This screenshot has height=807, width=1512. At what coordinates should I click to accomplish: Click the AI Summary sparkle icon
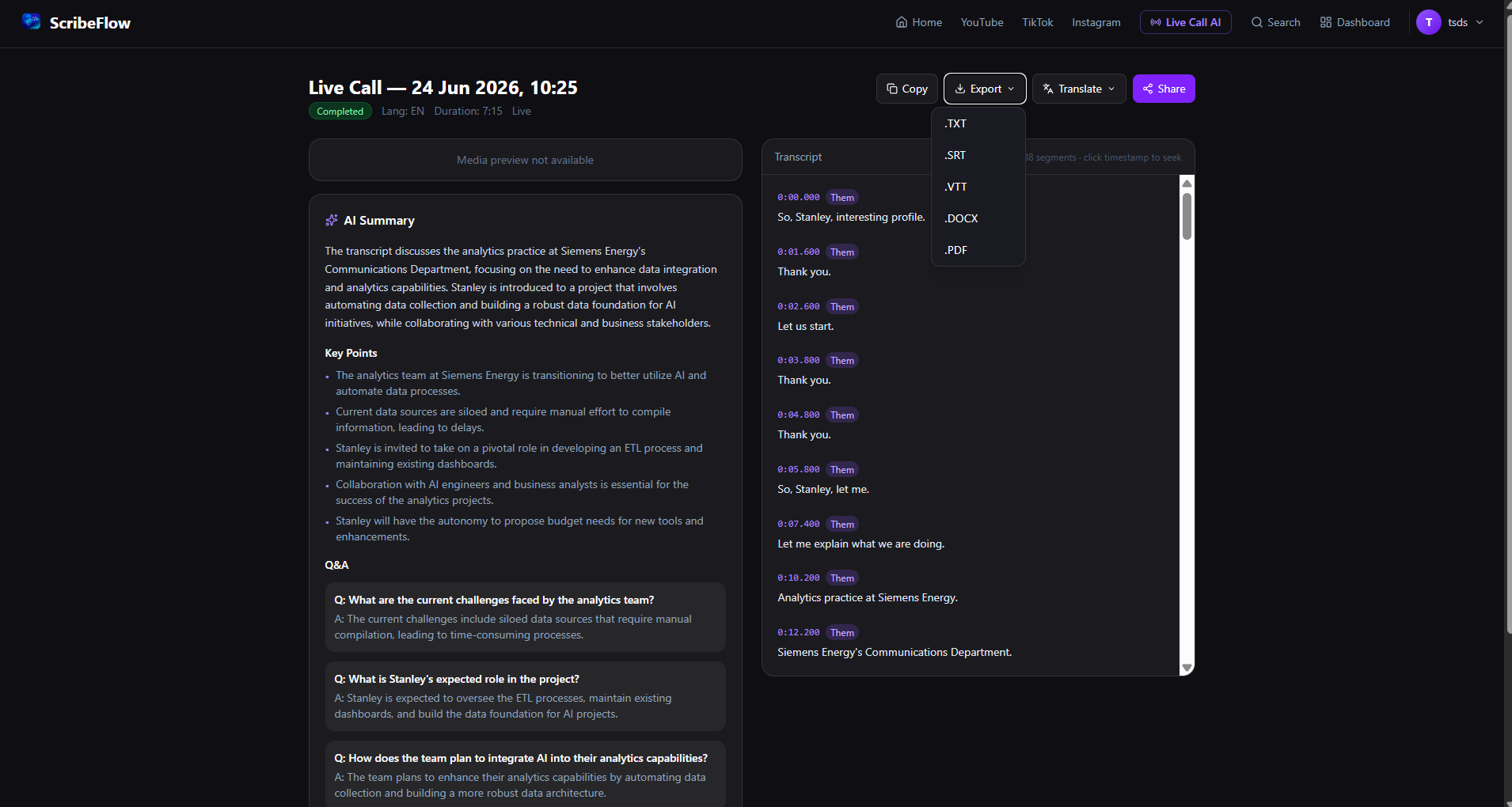(x=332, y=221)
